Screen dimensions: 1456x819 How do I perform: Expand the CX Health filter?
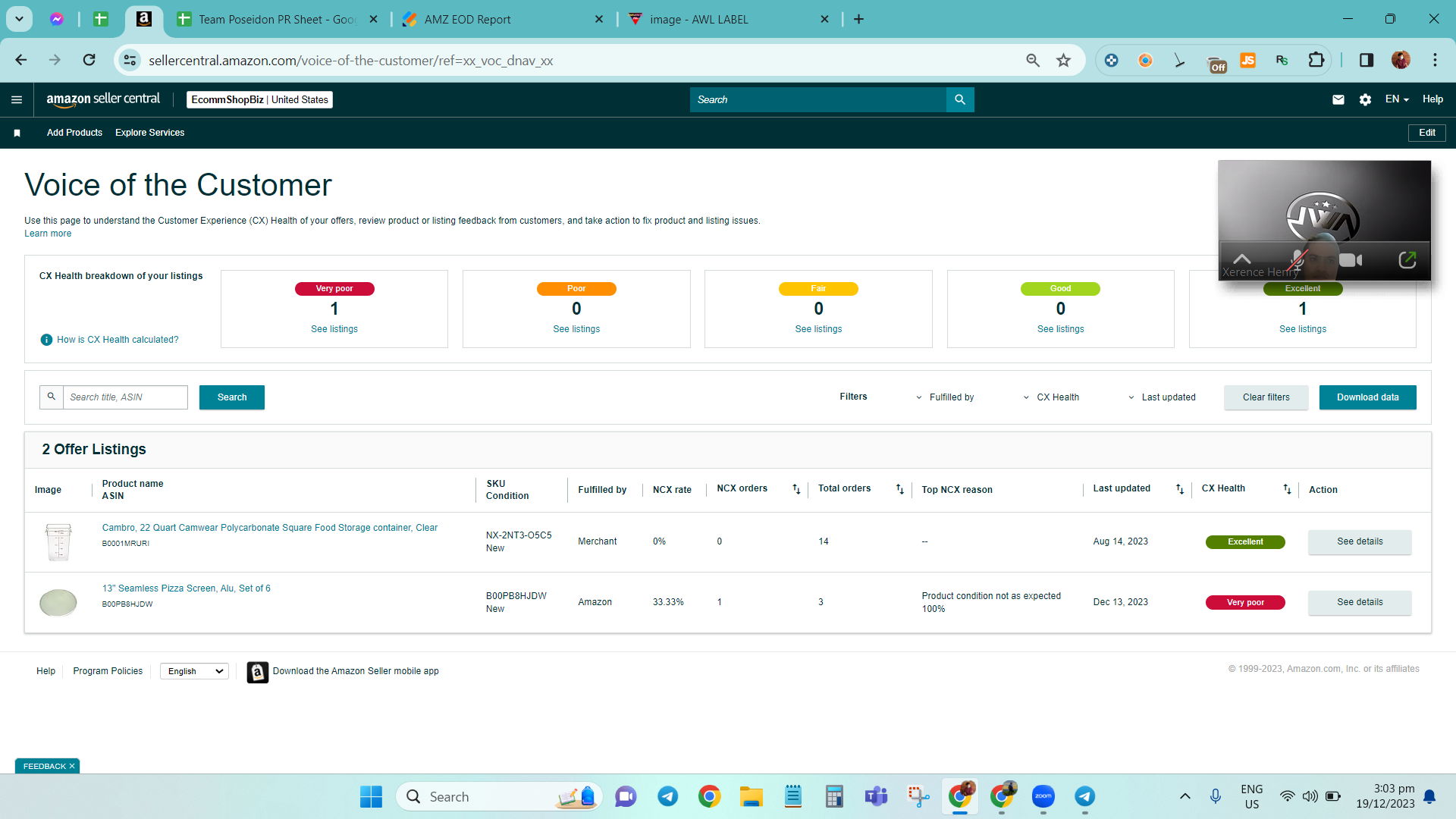pos(1050,397)
